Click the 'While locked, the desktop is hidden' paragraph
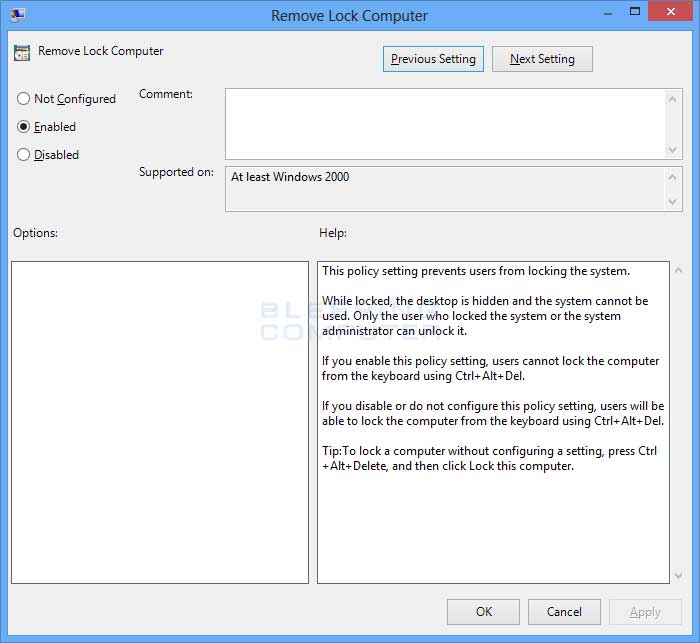700x643 pixels. (x=485, y=316)
